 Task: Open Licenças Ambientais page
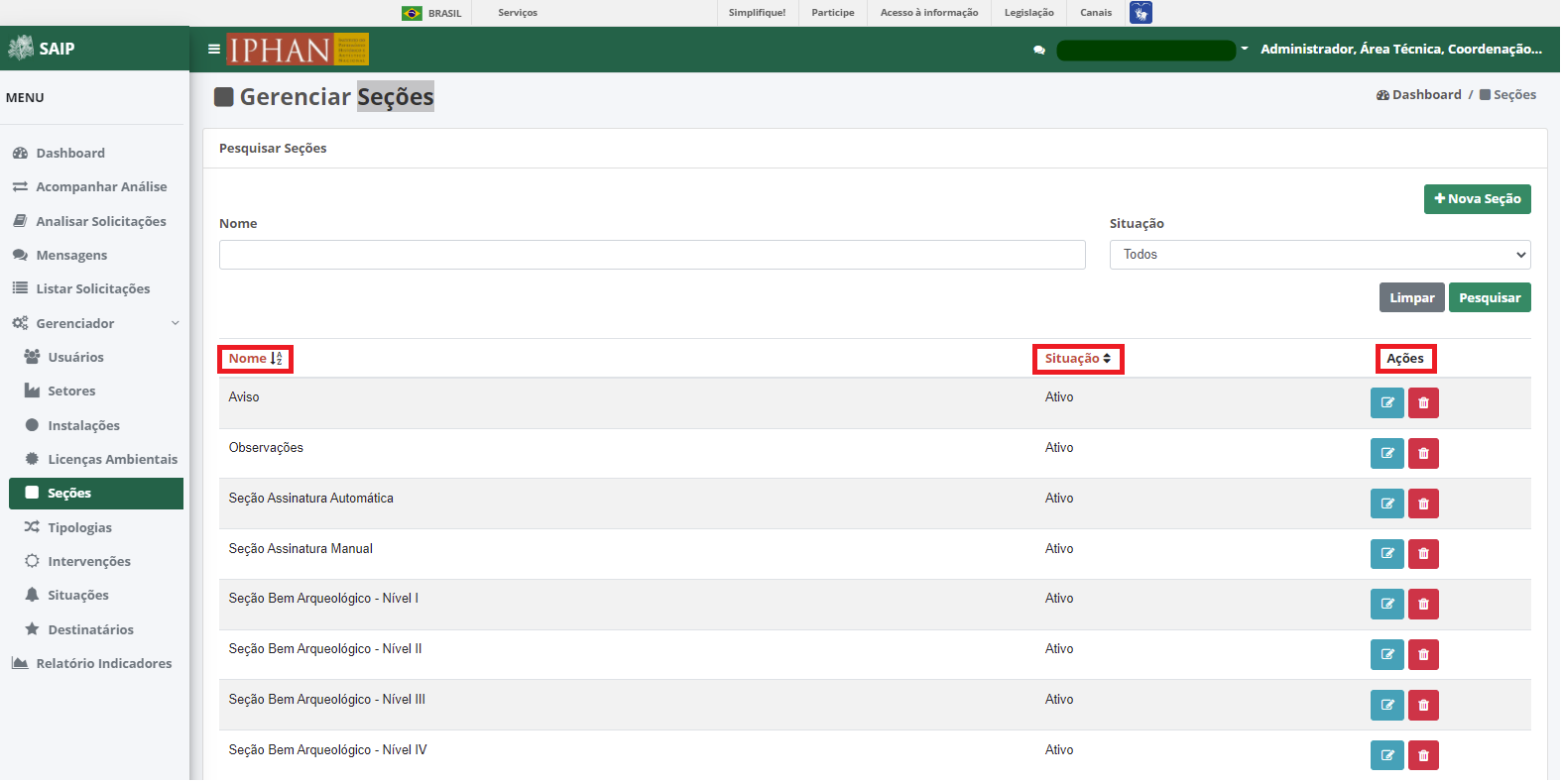point(113,459)
